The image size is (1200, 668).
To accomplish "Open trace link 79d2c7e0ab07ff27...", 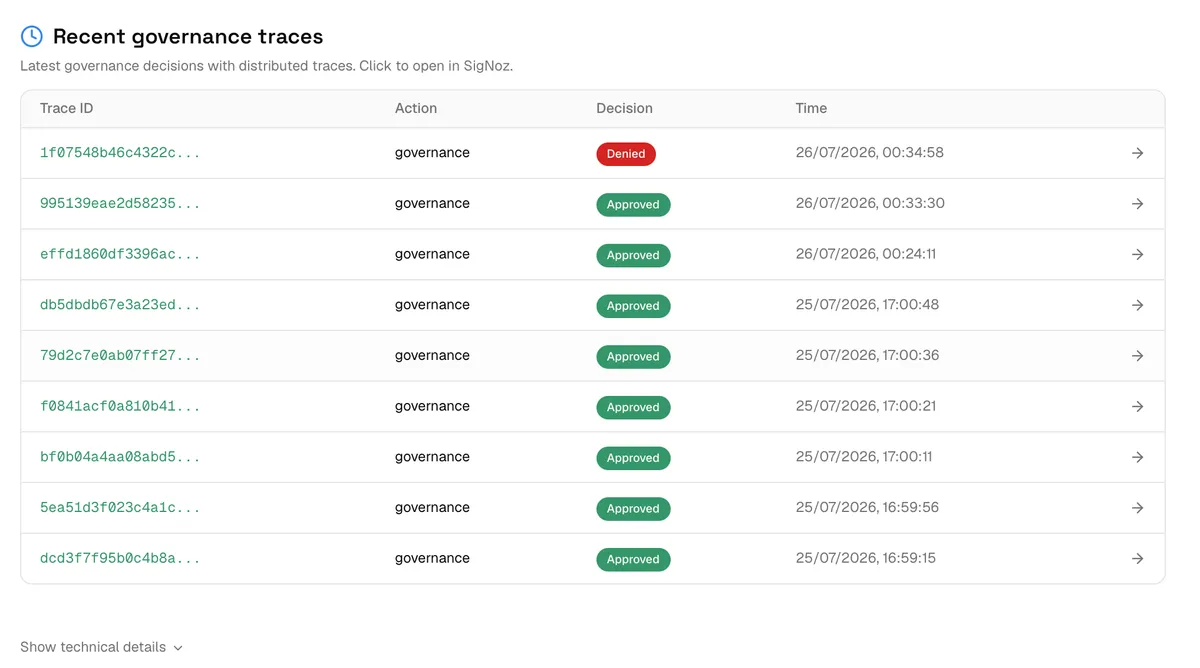I will tap(120, 356).
